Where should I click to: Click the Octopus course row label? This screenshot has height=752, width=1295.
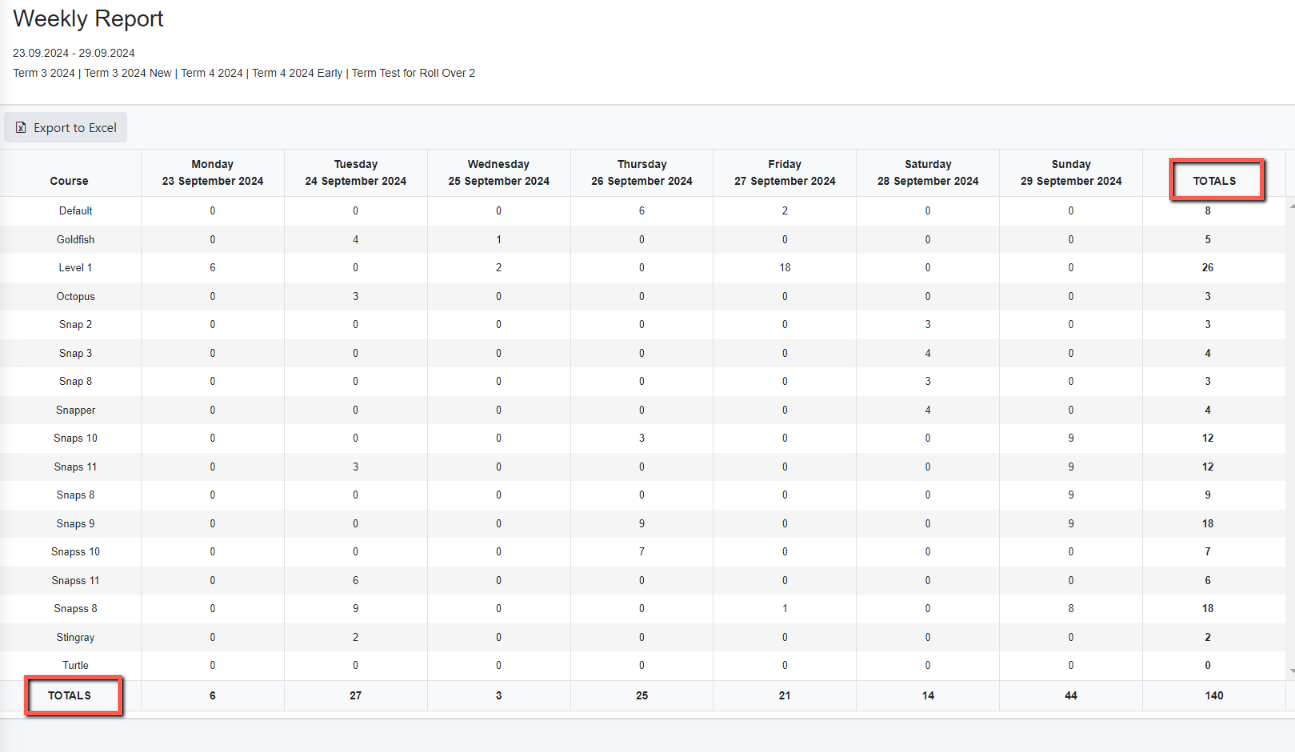(75, 296)
